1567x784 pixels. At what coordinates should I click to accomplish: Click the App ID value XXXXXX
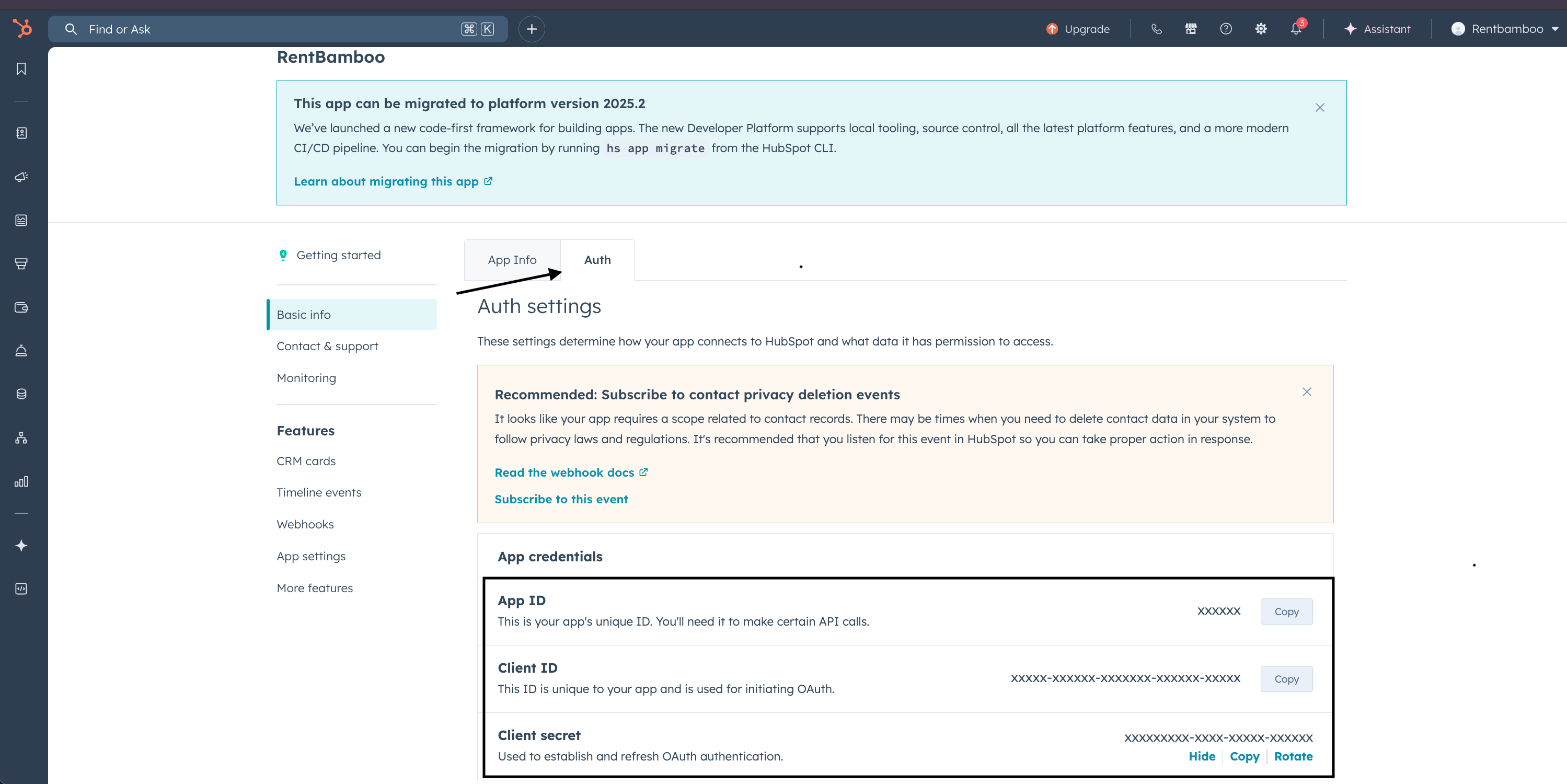tap(1218, 612)
